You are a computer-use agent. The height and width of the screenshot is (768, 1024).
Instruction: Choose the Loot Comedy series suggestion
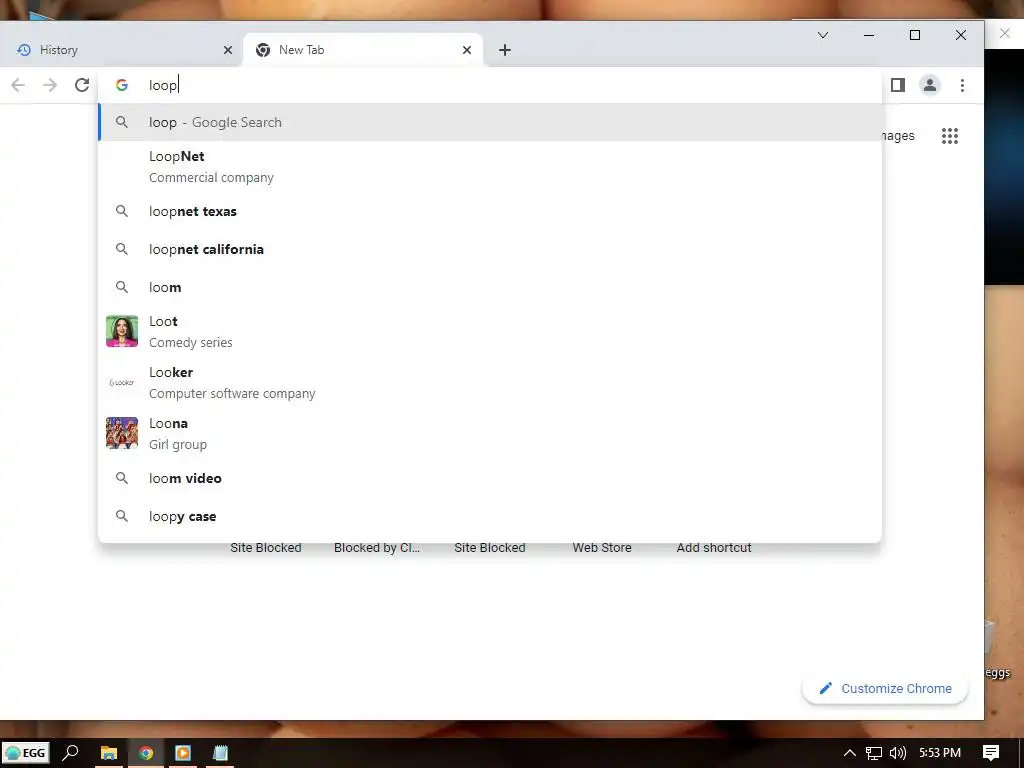point(490,332)
